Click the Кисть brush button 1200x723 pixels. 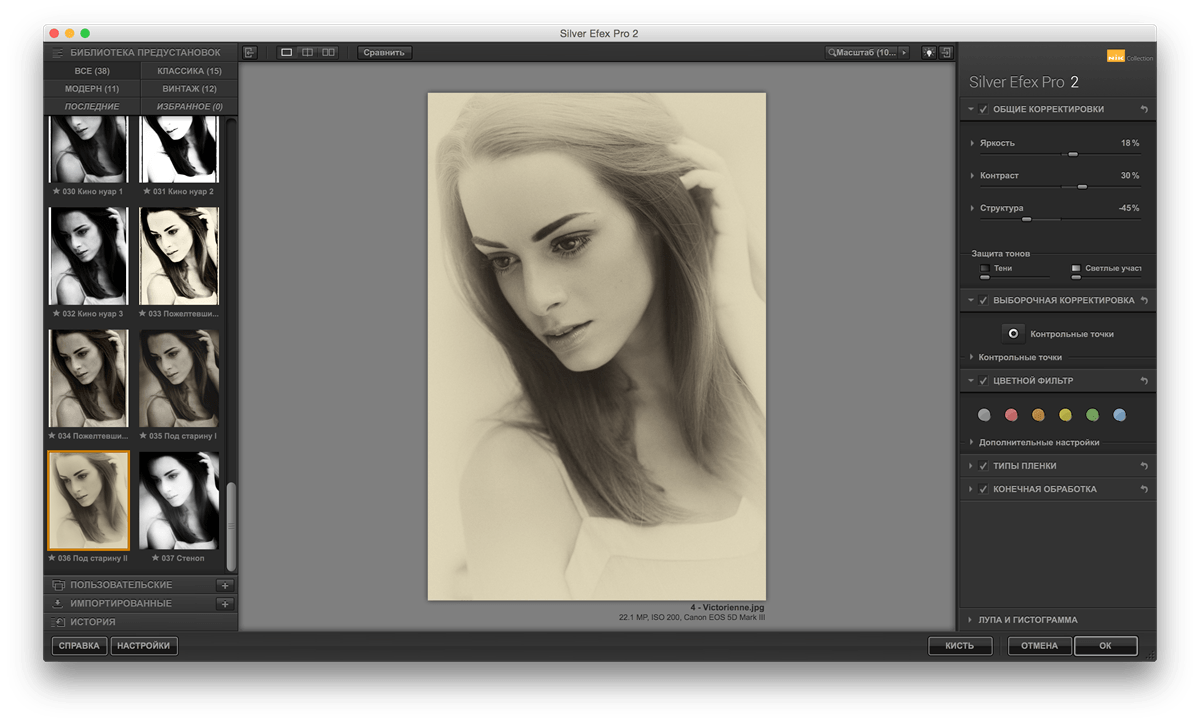coord(958,646)
